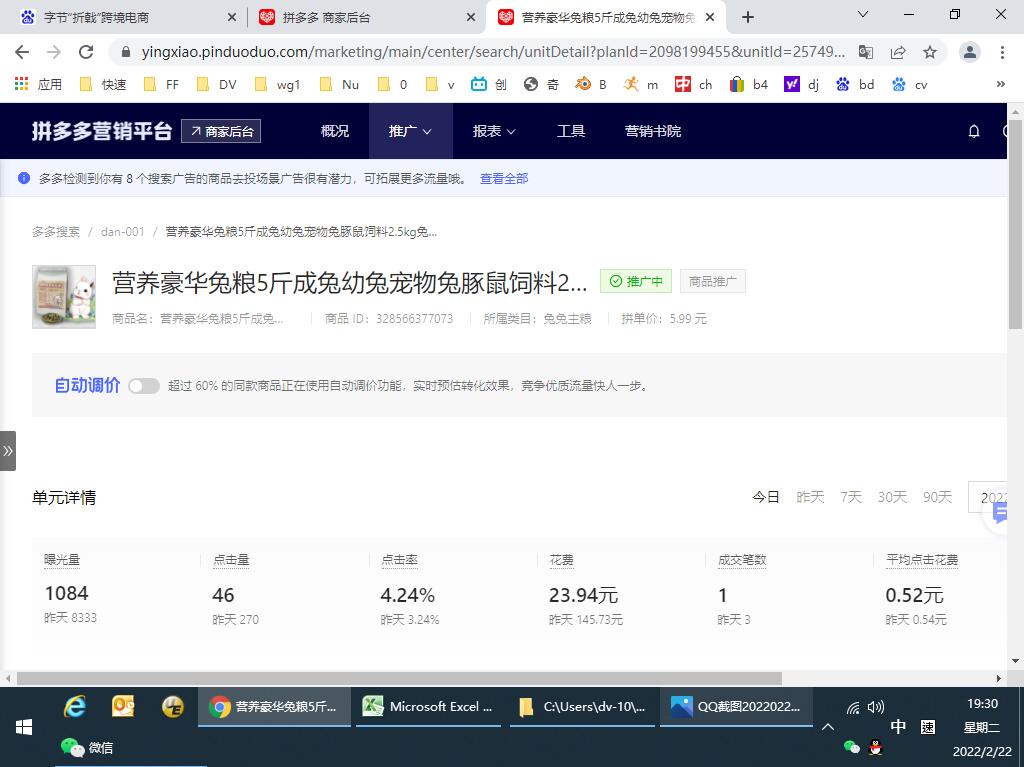Screen dimensions: 1024x767
Task: Share this page via the share icon
Action: [x=898, y=52]
